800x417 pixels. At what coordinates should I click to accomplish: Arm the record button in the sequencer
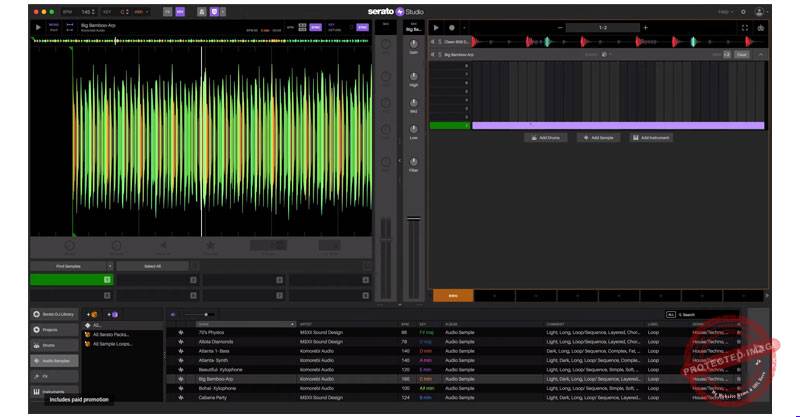click(x=452, y=28)
